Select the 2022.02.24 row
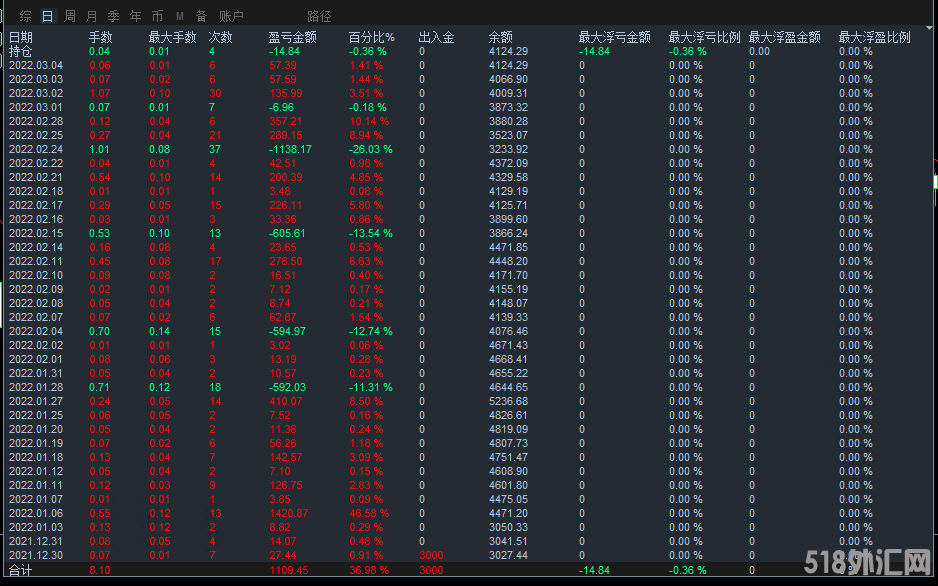The height and width of the screenshot is (586, 938). point(36,149)
